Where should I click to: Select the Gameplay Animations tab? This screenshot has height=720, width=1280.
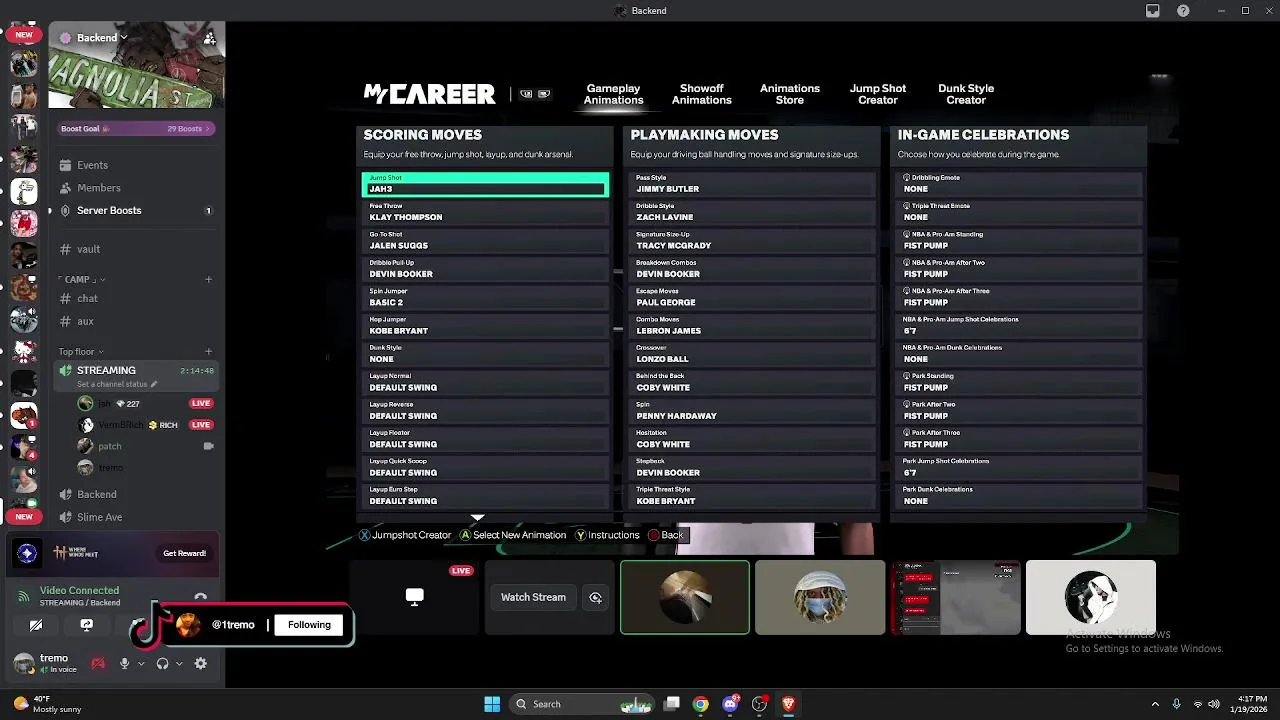[614, 94]
